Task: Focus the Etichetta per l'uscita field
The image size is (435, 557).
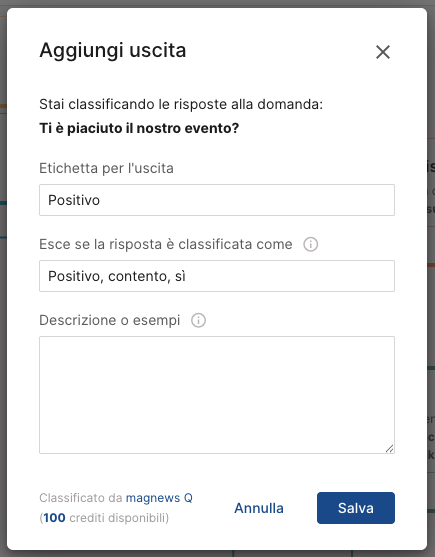Action: pyautogui.click(x=217, y=200)
